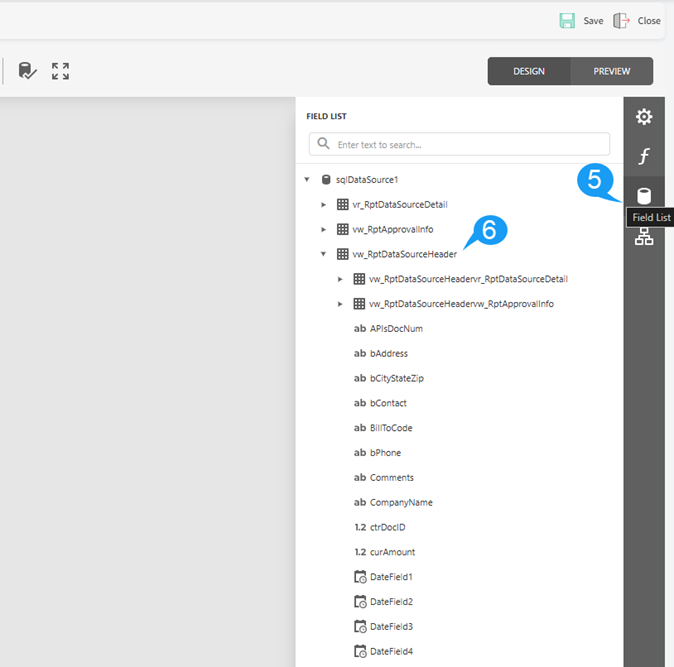Click the validate data source toolbar icon
This screenshot has width=674, height=667.
(x=27, y=71)
